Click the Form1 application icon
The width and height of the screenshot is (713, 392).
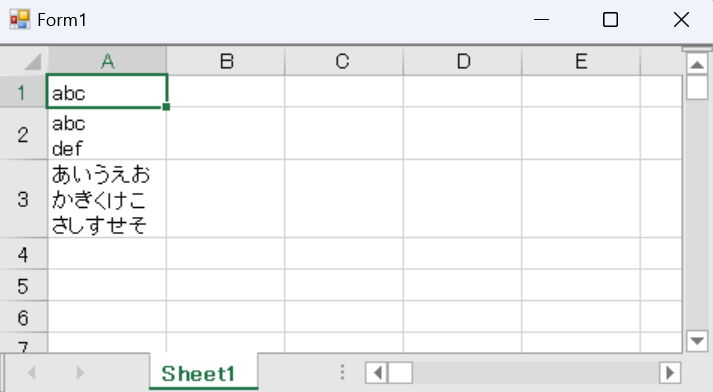pos(20,20)
